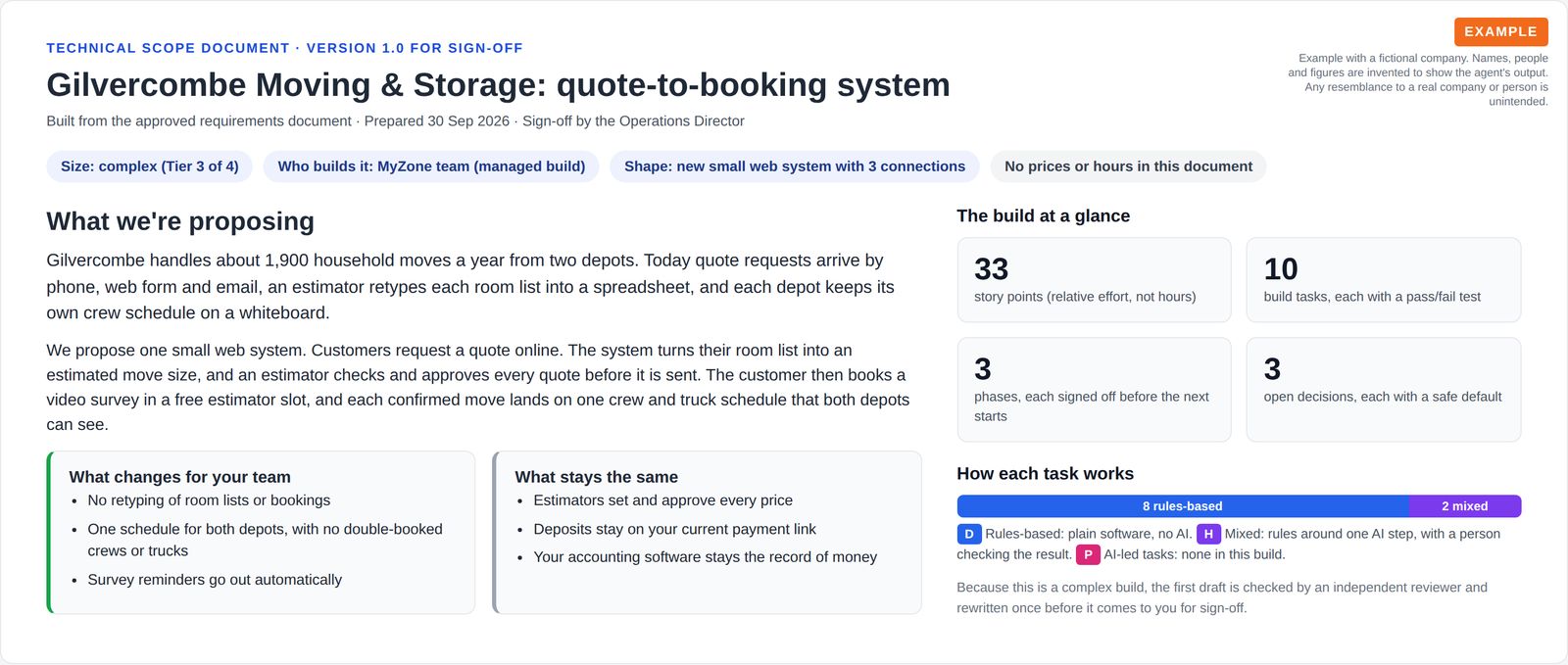Viewport: 1568px width, 665px height.
Task: Click the '8 rules-based' blue bar segment
Action: [1183, 506]
